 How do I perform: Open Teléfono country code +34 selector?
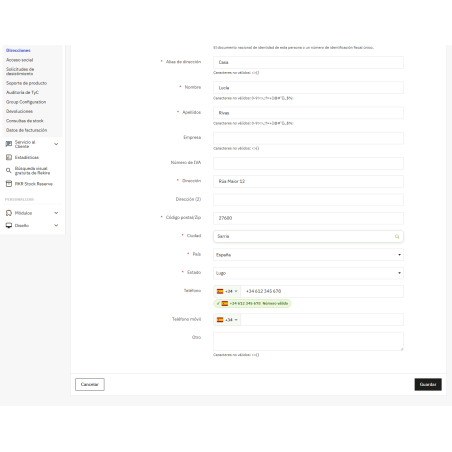[x=227, y=291]
